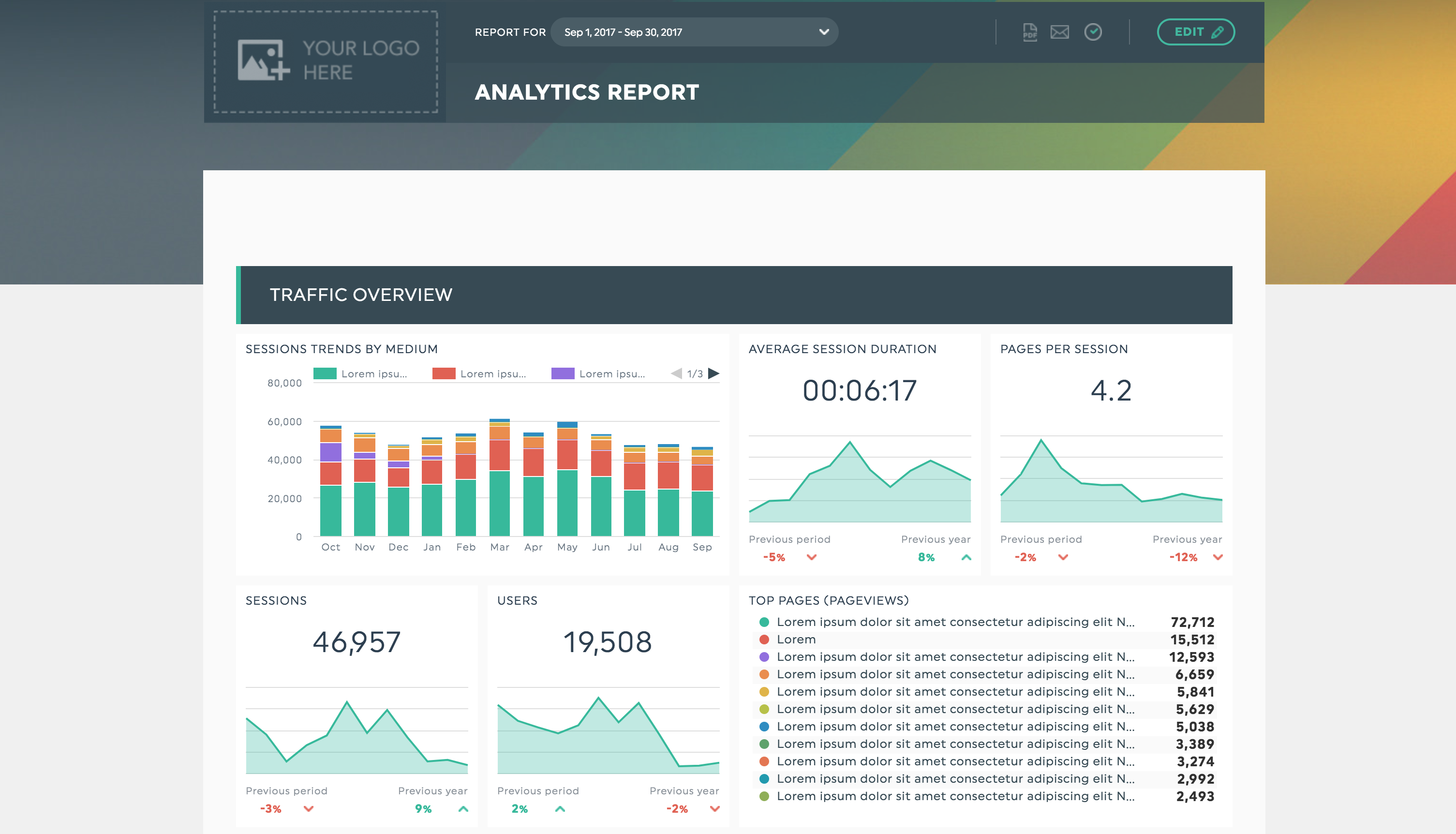This screenshot has height=834, width=1456.
Task: Open top page row with 72,712 pageviews
Action: tap(955, 622)
